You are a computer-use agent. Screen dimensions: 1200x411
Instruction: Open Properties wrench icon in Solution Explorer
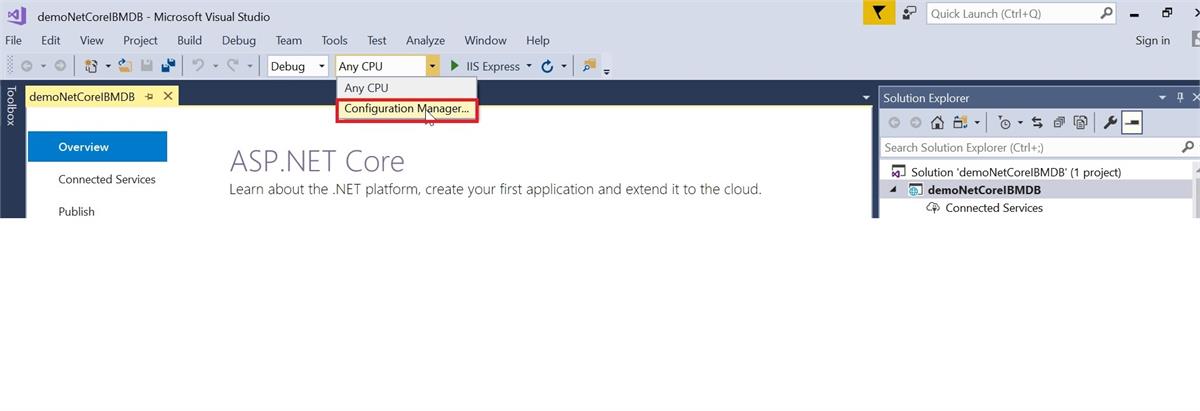tap(1110, 123)
